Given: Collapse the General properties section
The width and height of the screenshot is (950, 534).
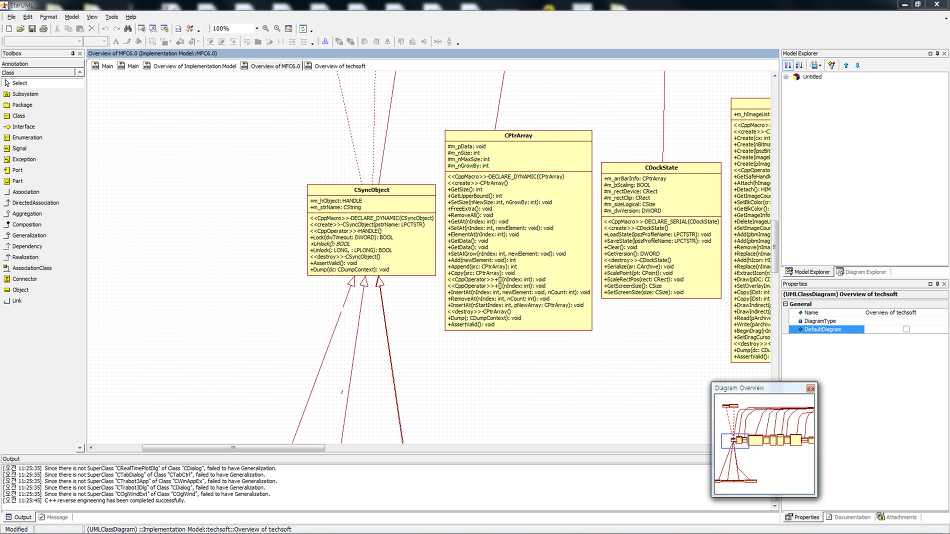Looking at the screenshot, I should 786,303.
